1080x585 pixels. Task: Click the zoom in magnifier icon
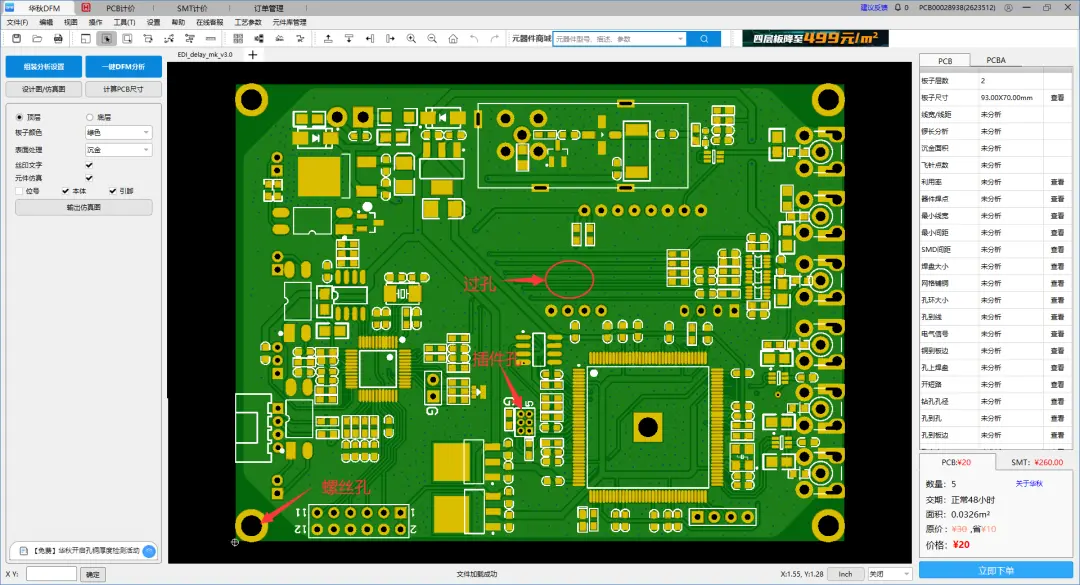pos(411,39)
